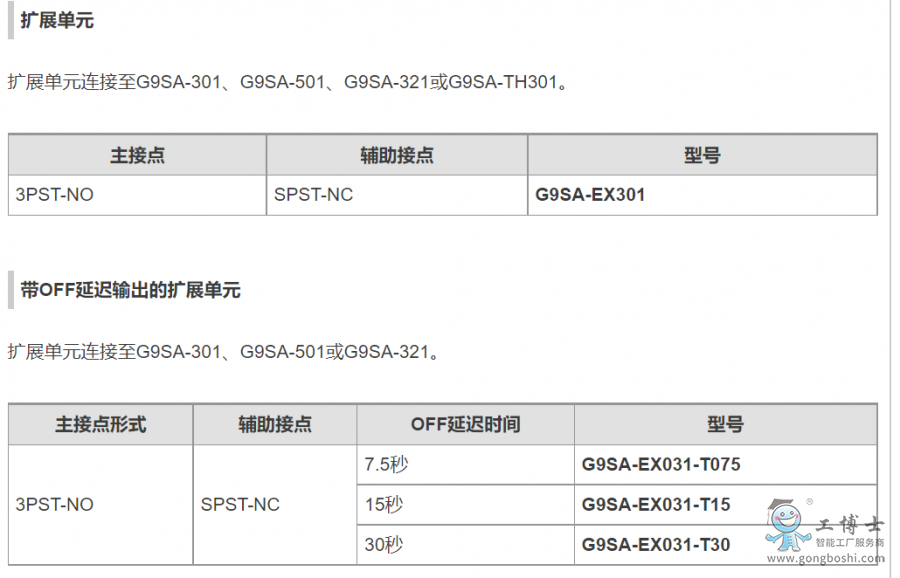Click the 带OFF延迟输出的扩展单元 heading
This screenshot has width=900, height=578.
point(130,290)
